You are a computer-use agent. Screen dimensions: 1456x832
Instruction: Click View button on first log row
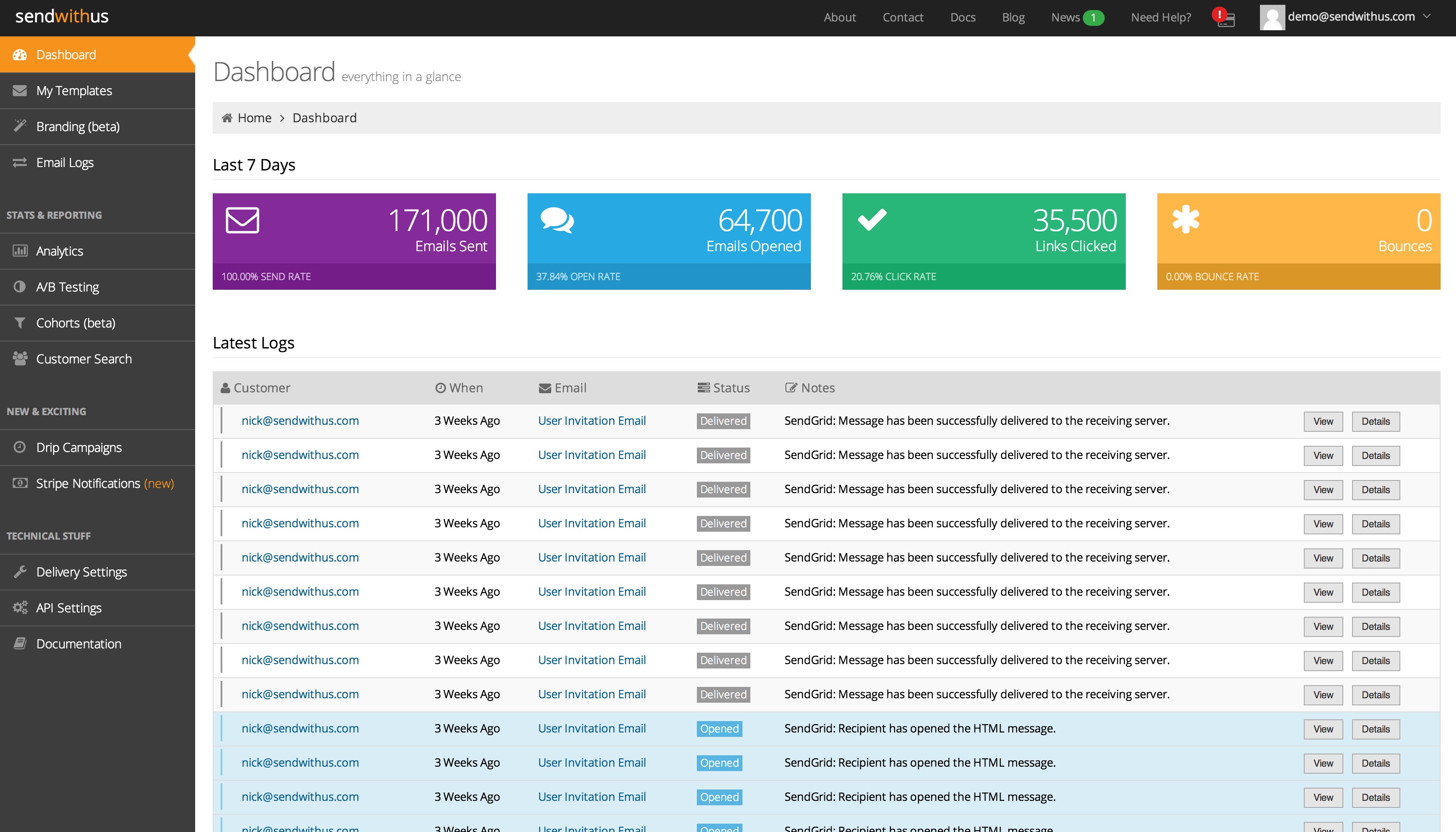point(1323,422)
